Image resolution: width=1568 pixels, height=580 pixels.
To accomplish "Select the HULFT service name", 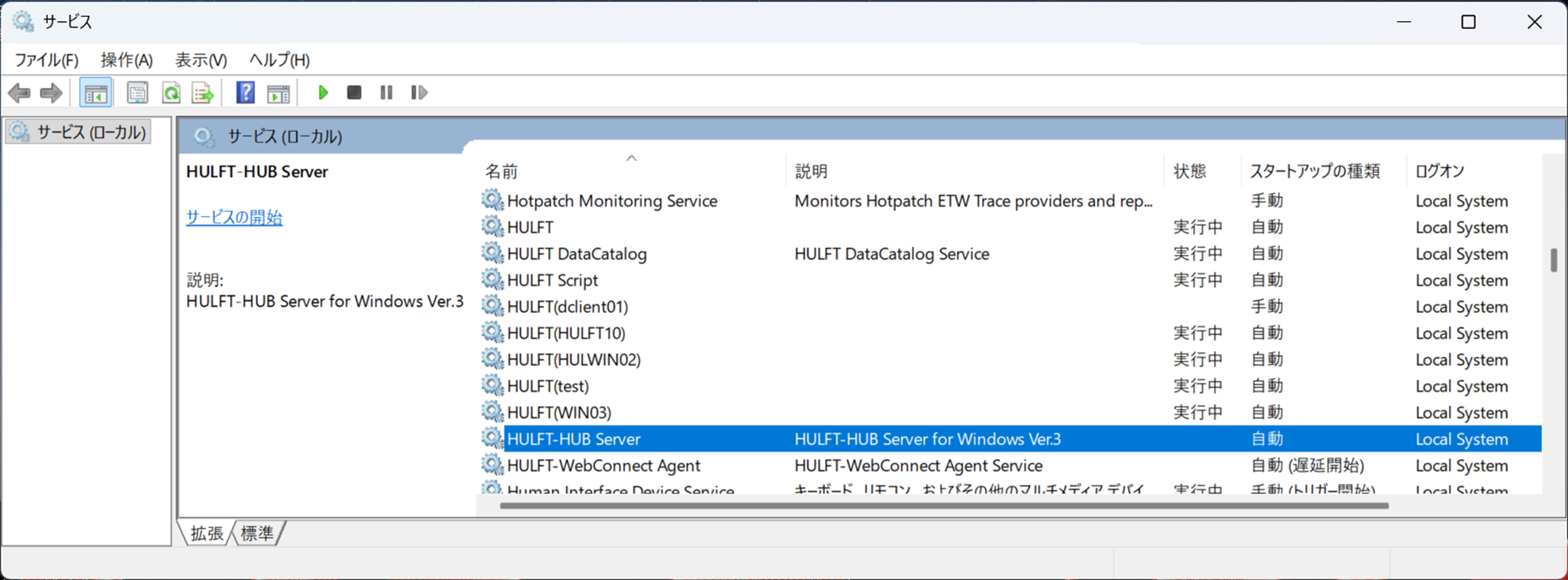I will click(530, 227).
